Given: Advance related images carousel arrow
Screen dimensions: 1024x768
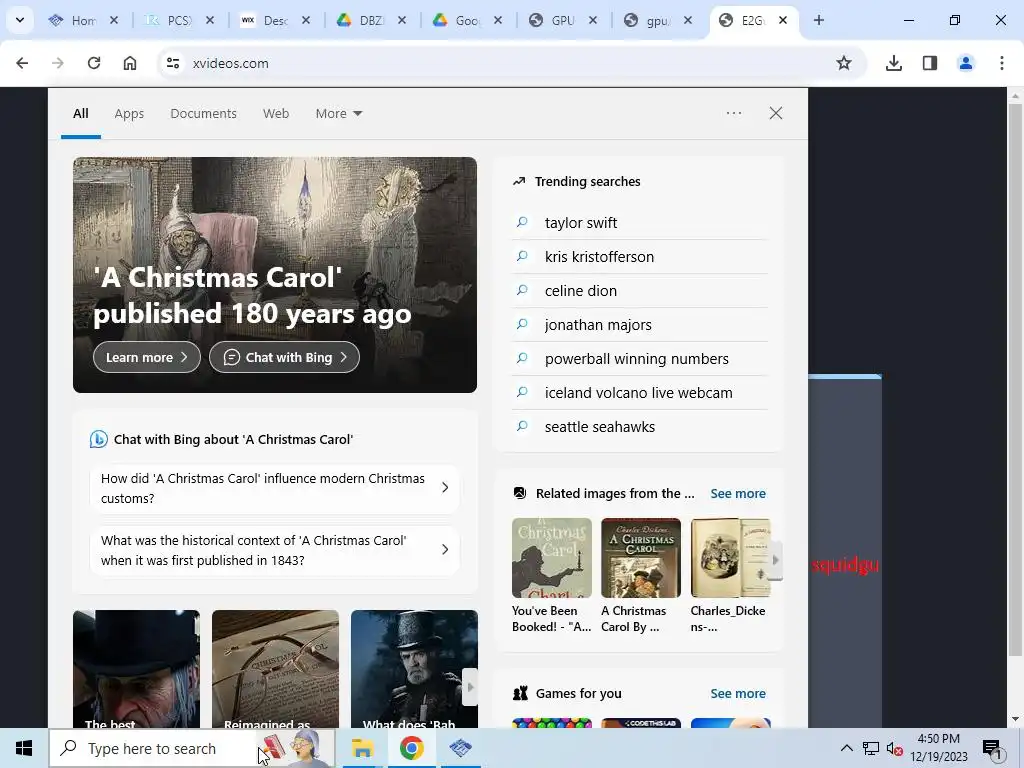Looking at the screenshot, I should coord(775,560).
